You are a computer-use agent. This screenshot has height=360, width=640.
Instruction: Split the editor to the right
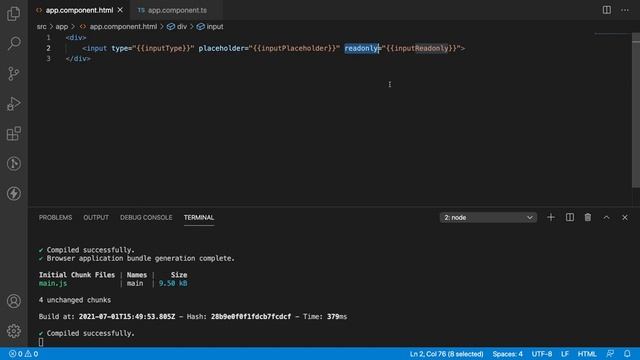tap(607, 10)
